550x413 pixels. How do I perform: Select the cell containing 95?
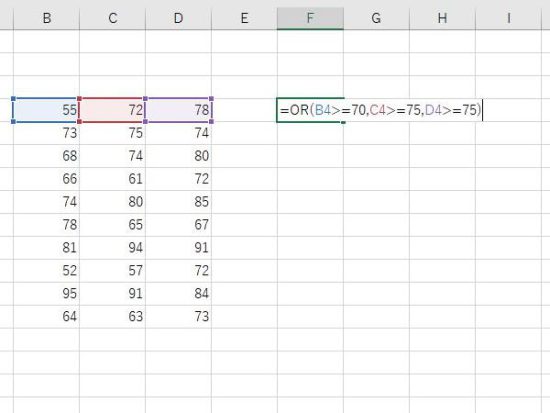pyautogui.click(x=47, y=293)
